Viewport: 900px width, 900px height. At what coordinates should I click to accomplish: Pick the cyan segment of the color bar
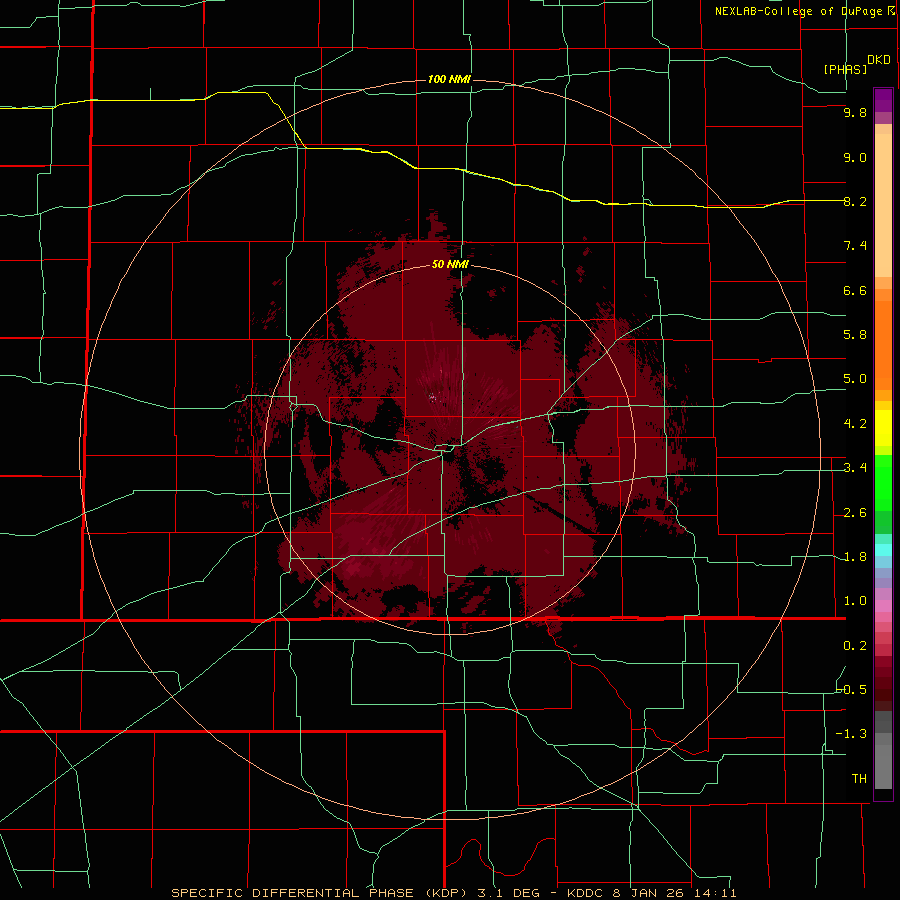883,550
